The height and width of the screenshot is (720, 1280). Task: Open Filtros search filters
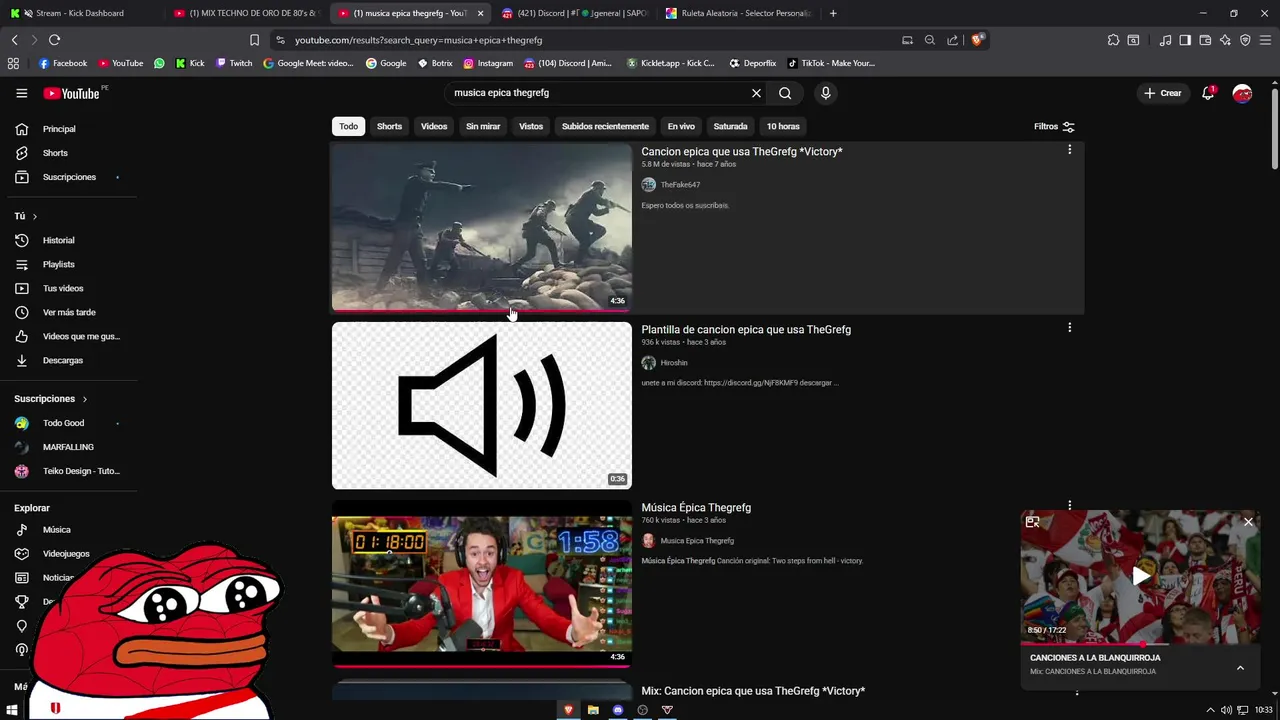coord(1054,127)
